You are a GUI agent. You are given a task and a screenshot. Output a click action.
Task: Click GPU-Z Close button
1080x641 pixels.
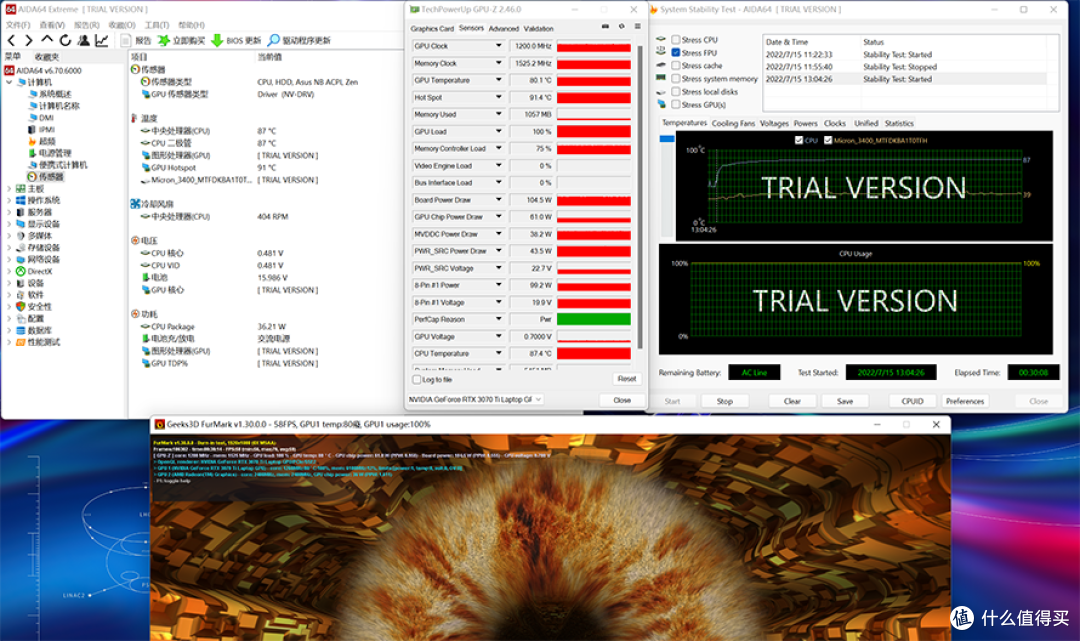pos(622,400)
